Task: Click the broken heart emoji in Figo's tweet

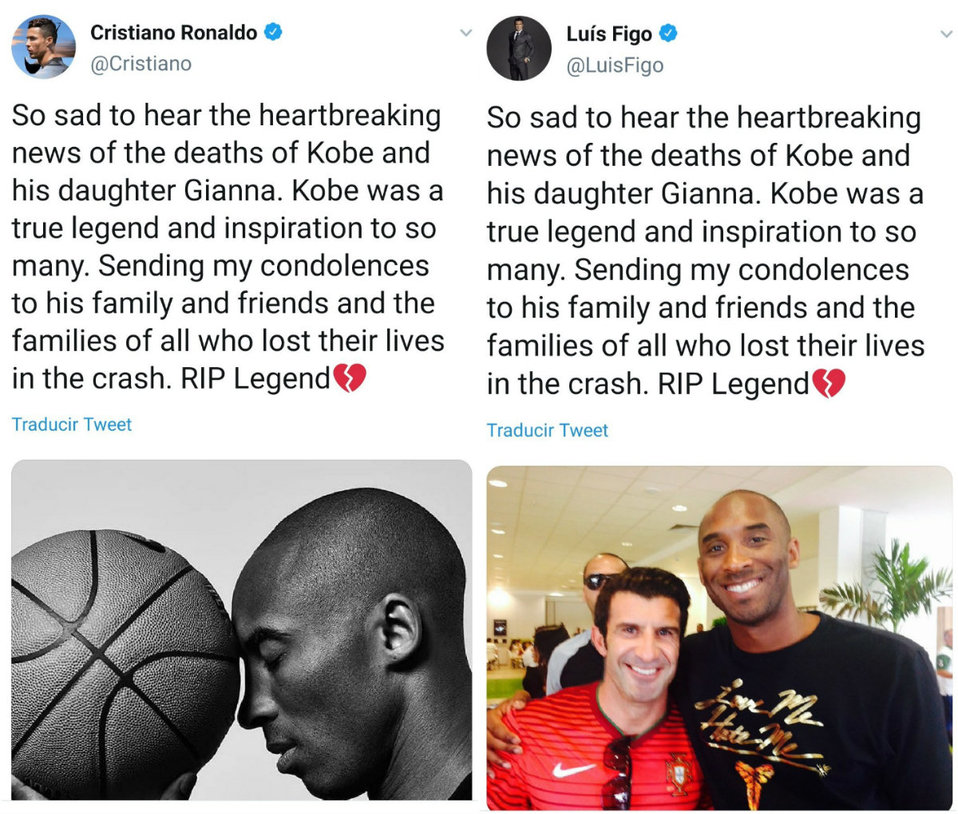Action: [x=828, y=383]
